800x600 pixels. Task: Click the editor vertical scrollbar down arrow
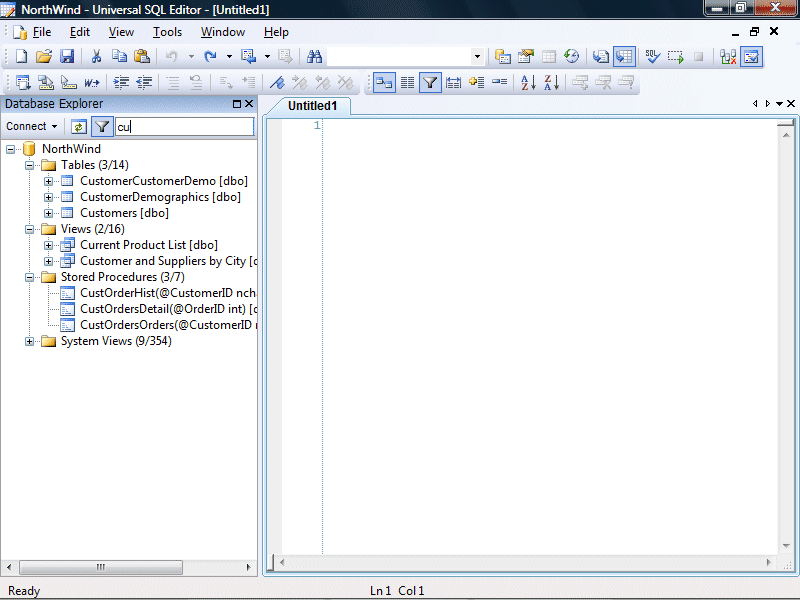pos(786,546)
